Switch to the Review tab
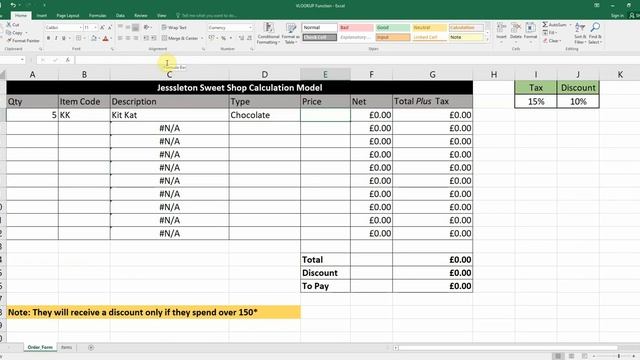The width and height of the screenshot is (640, 360). (x=141, y=16)
